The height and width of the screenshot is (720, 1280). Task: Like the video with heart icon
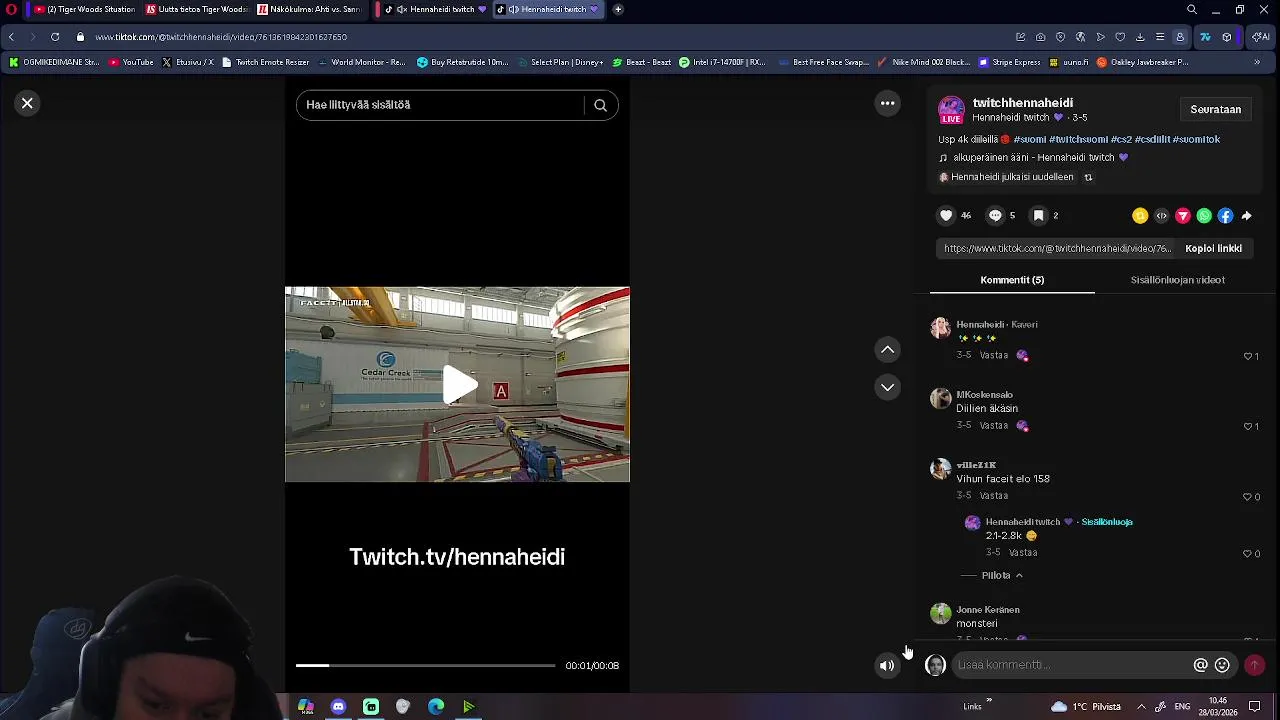click(946, 215)
